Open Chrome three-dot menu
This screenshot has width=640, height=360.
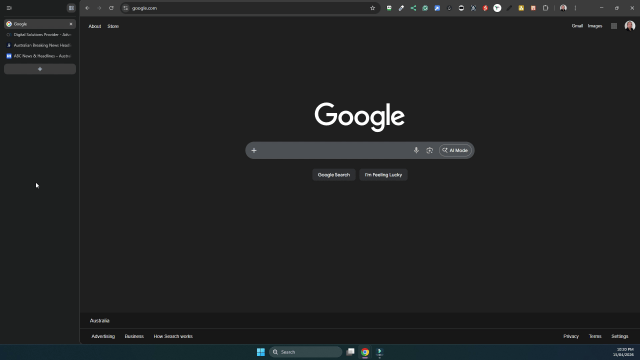(576, 8)
